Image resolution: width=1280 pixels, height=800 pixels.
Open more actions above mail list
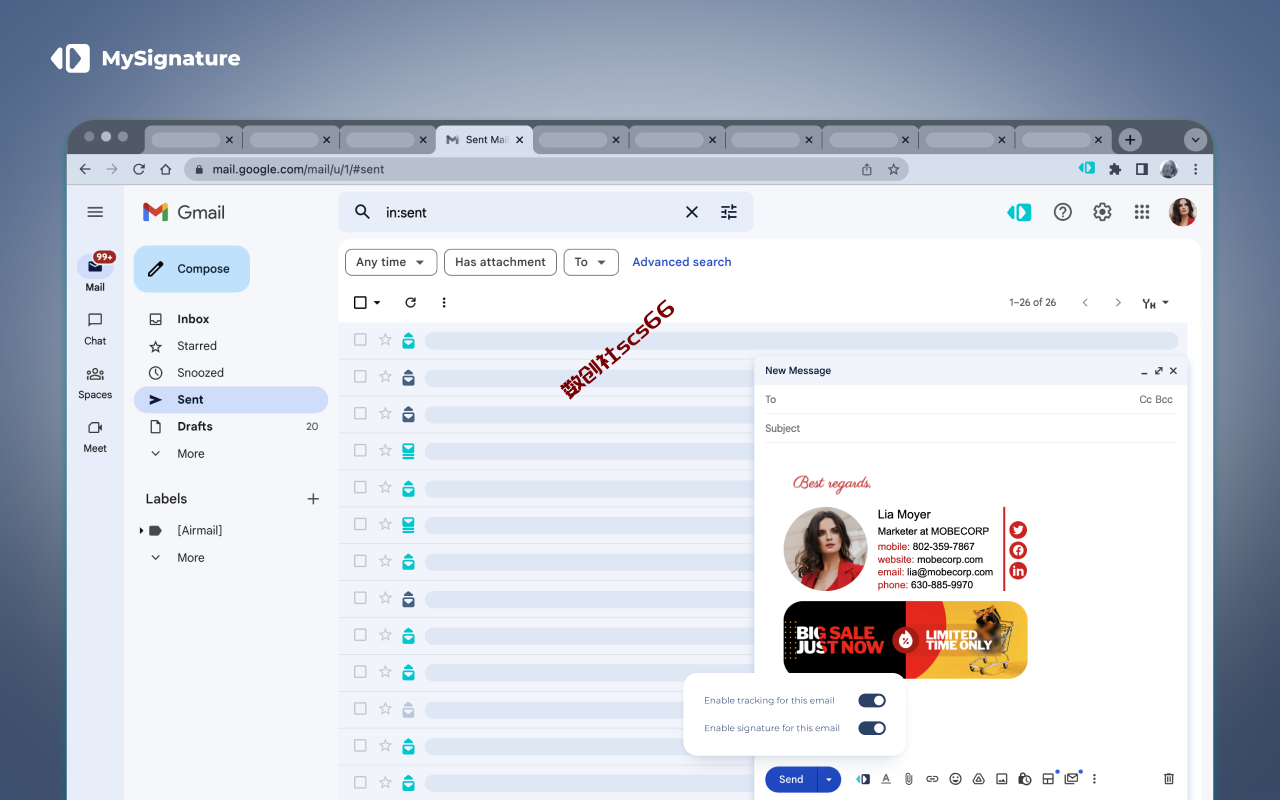click(x=444, y=302)
